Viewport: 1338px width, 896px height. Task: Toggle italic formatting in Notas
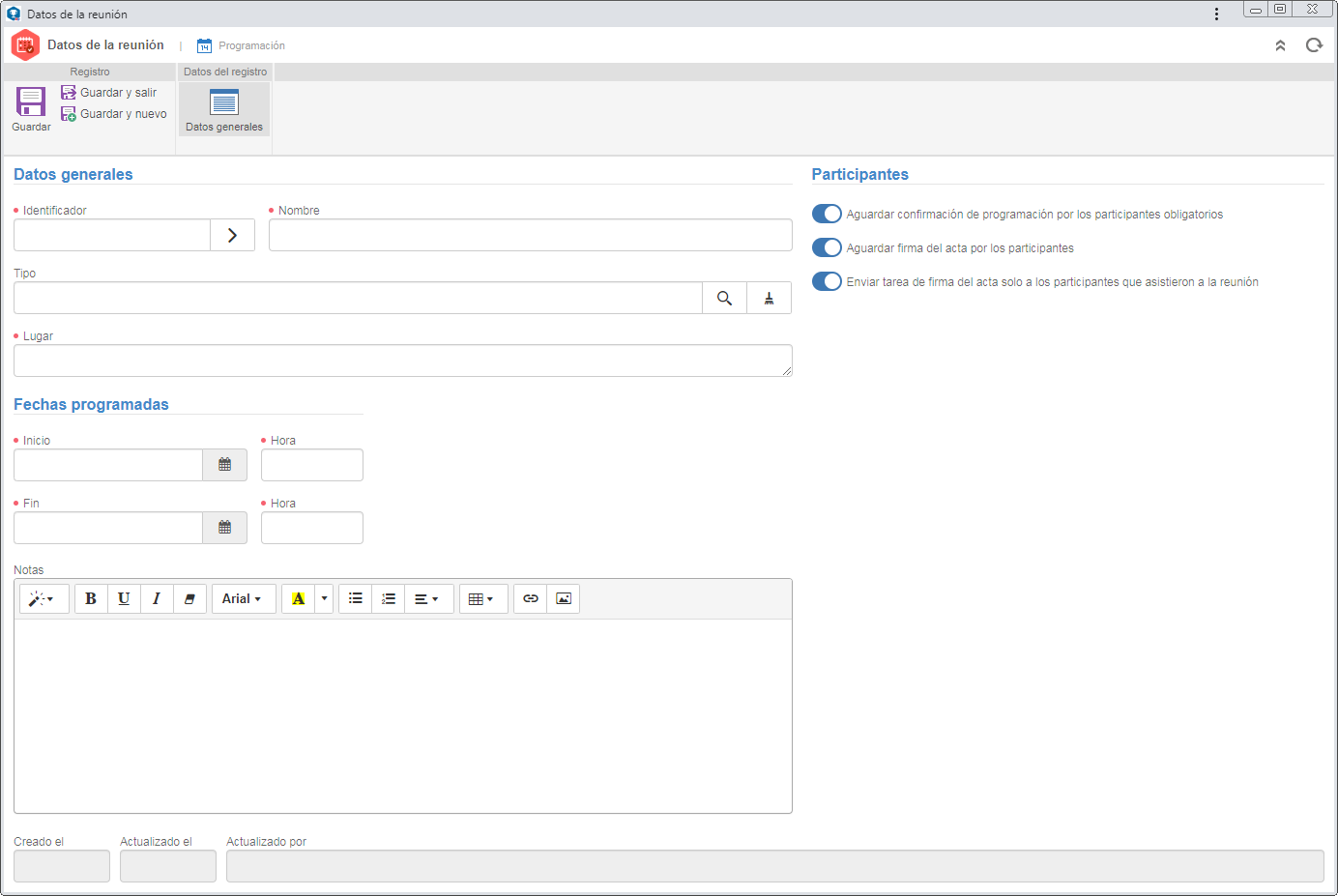click(x=157, y=599)
